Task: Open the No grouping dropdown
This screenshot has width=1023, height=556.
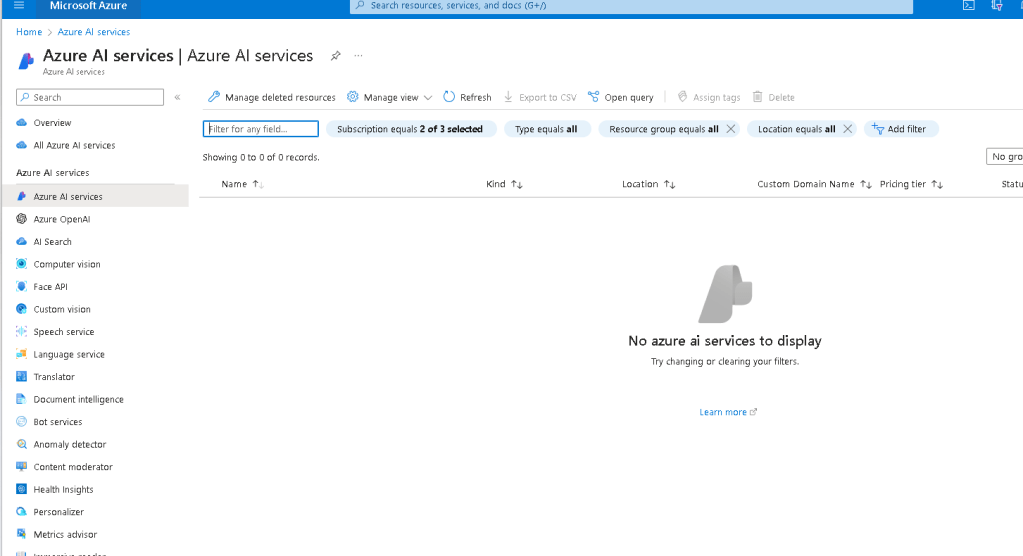Action: (1005, 157)
